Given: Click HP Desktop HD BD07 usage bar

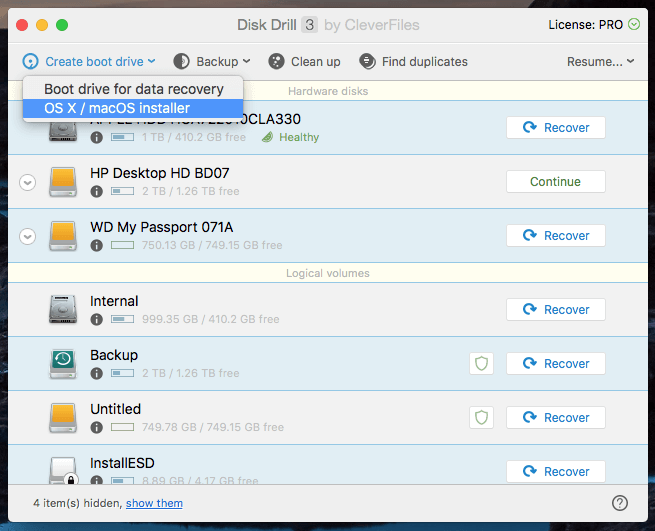Looking at the screenshot, I should [x=122, y=191].
